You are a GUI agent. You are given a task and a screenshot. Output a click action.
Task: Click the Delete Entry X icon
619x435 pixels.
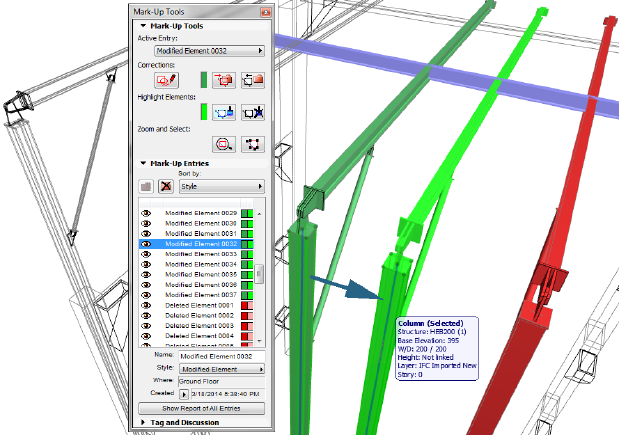164,187
